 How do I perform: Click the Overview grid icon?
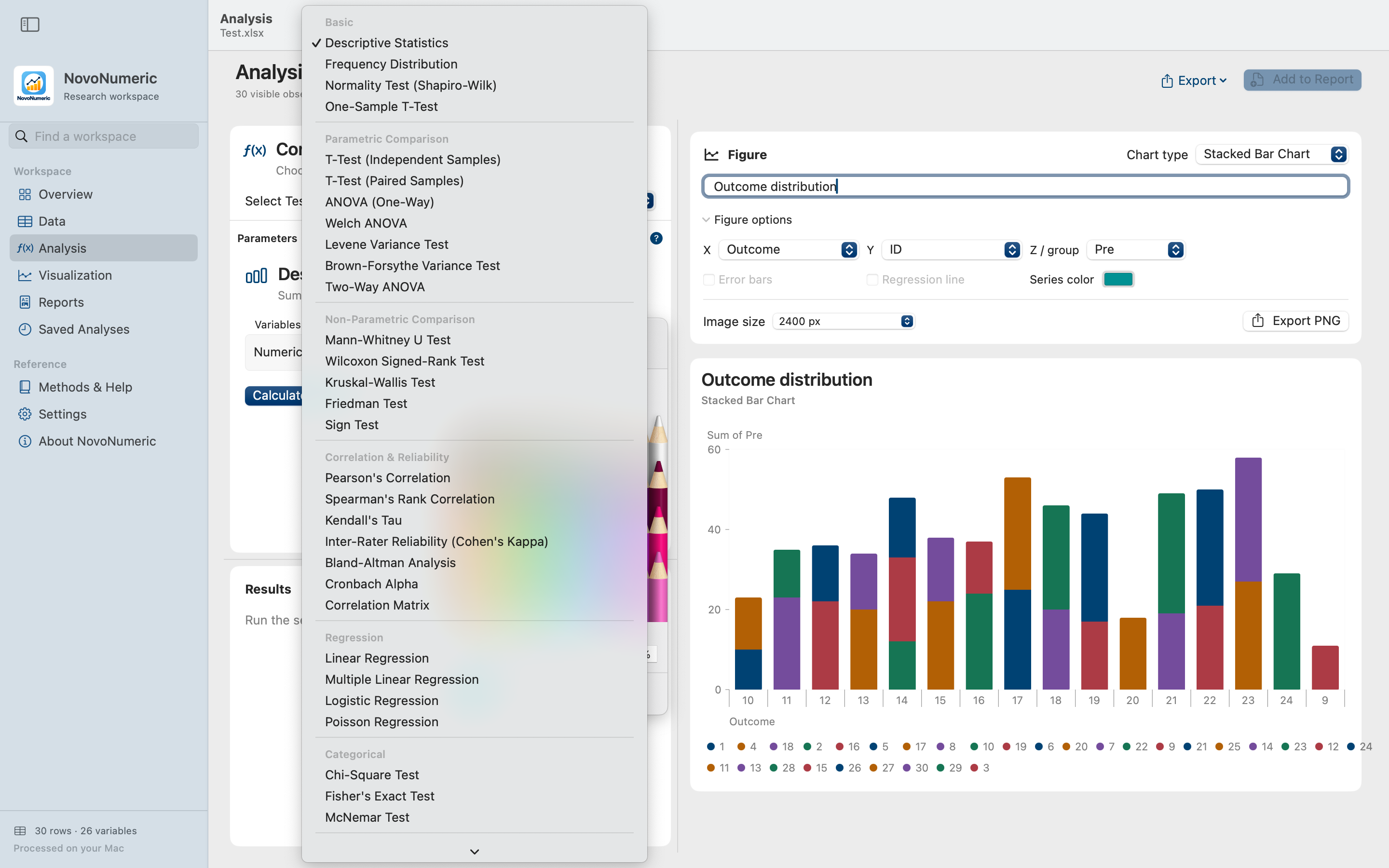[x=25, y=195]
